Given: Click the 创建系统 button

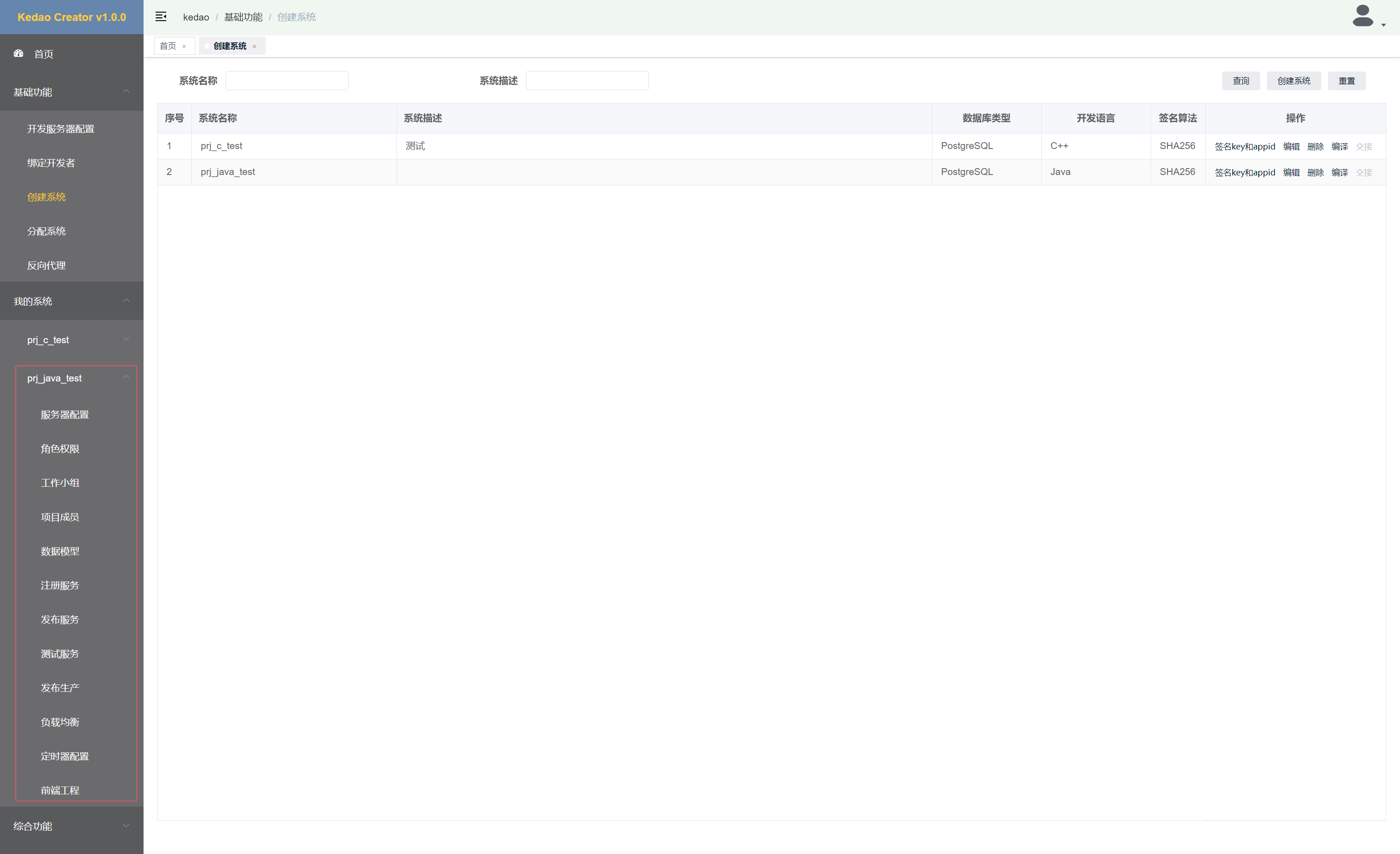Looking at the screenshot, I should pos(1293,81).
